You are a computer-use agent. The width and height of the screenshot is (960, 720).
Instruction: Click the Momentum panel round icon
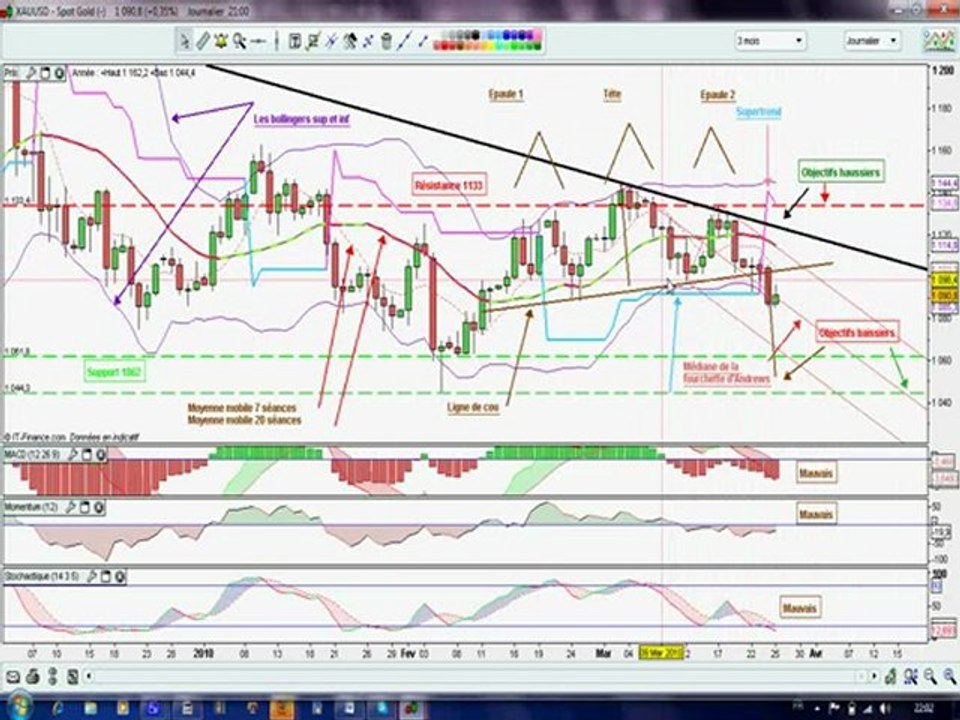pos(99,507)
